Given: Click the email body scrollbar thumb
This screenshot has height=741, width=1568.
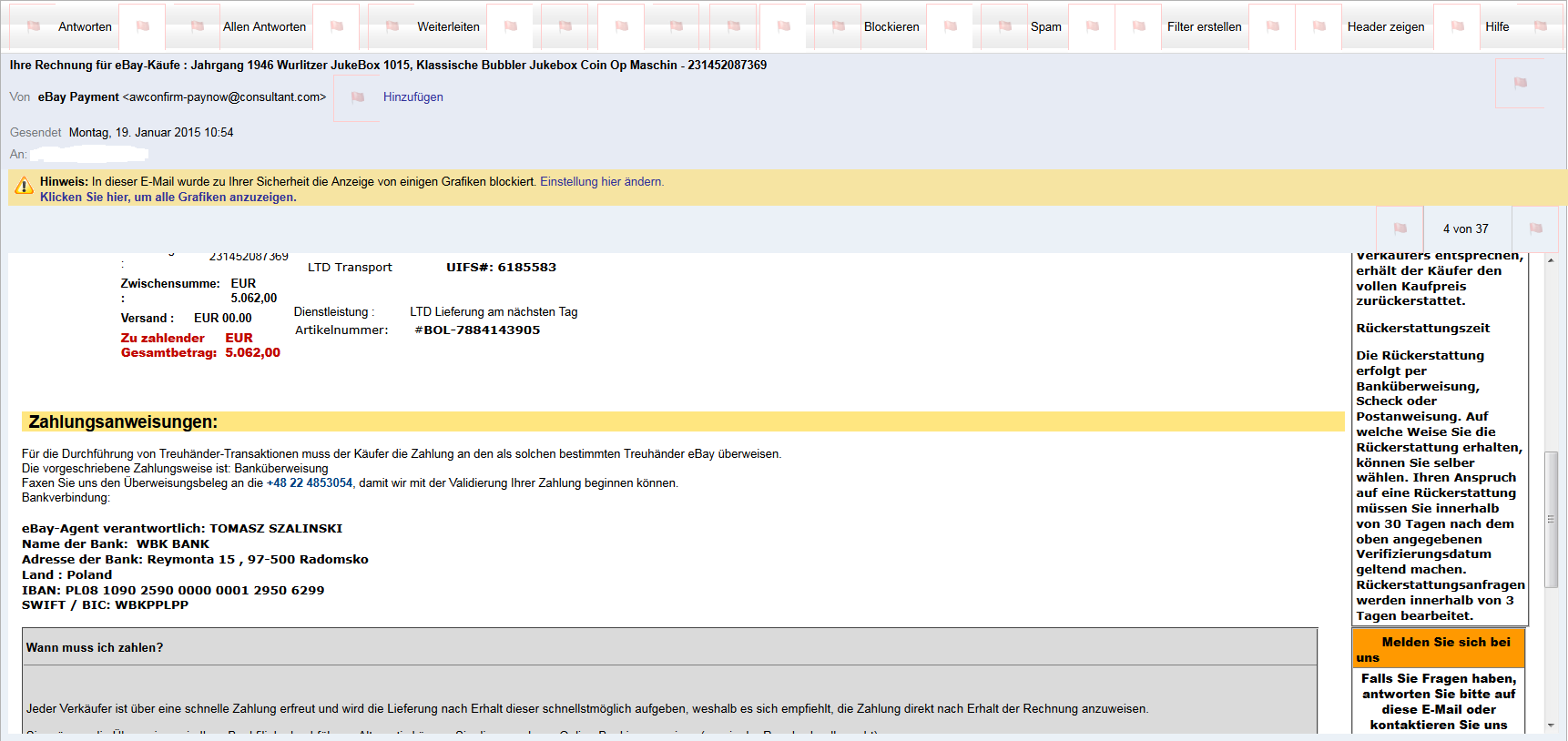Looking at the screenshot, I should 1551,519.
